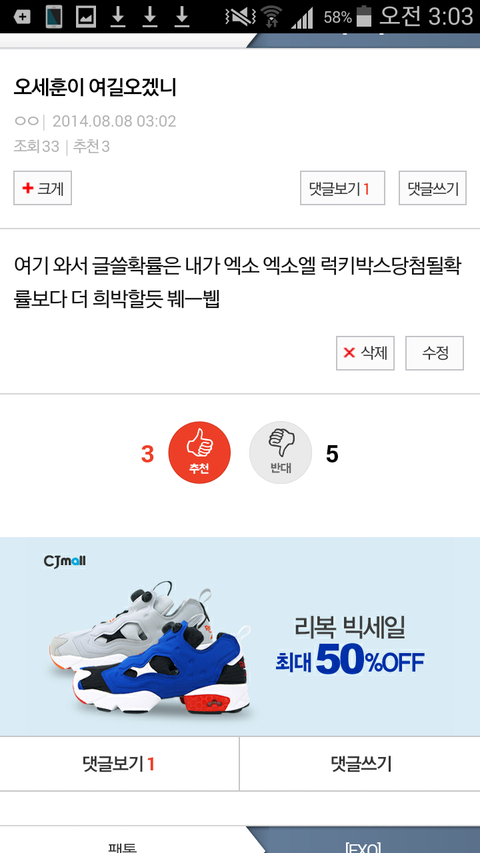Select the bottom 댓글쓰기 tab

tap(360, 764)
